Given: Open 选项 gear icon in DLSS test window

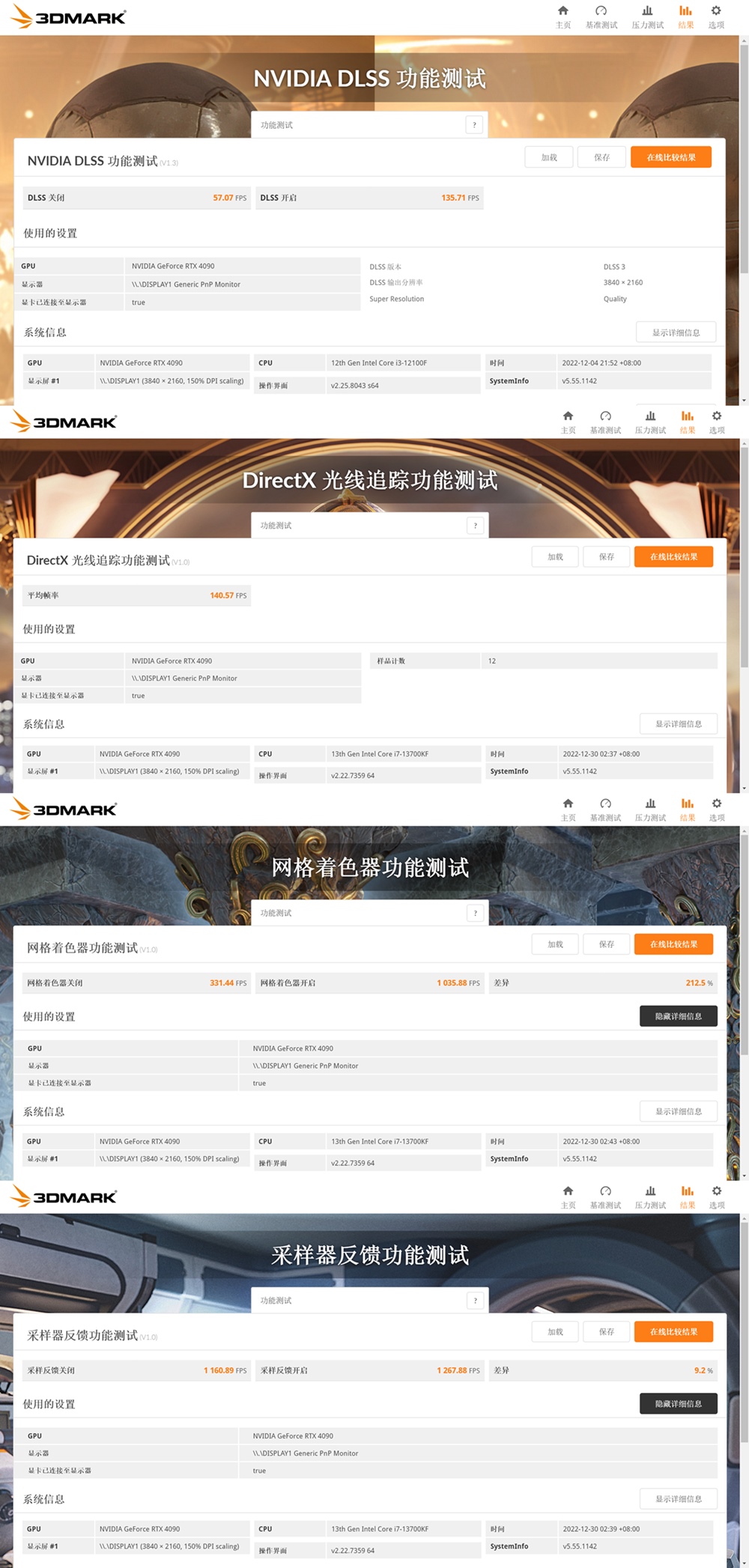Looking at the screenshot, I should (716, 16).
